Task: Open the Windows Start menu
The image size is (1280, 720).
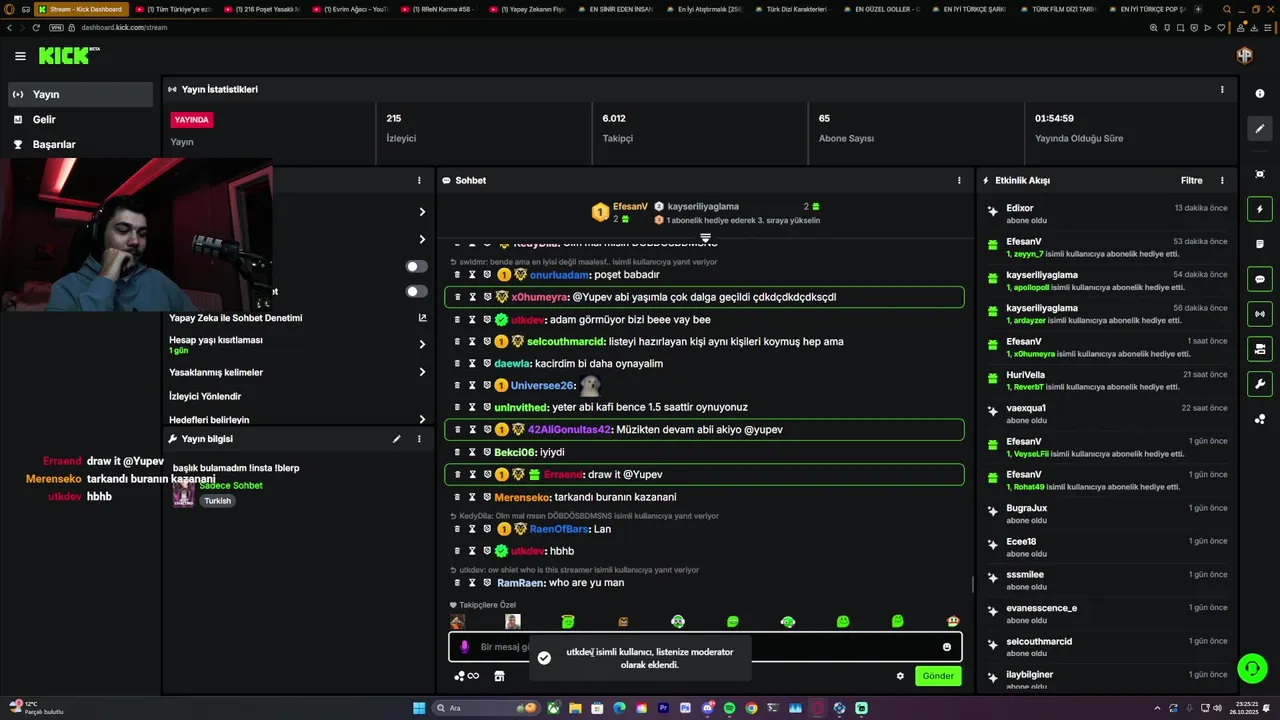Action: tap(419, 708)
